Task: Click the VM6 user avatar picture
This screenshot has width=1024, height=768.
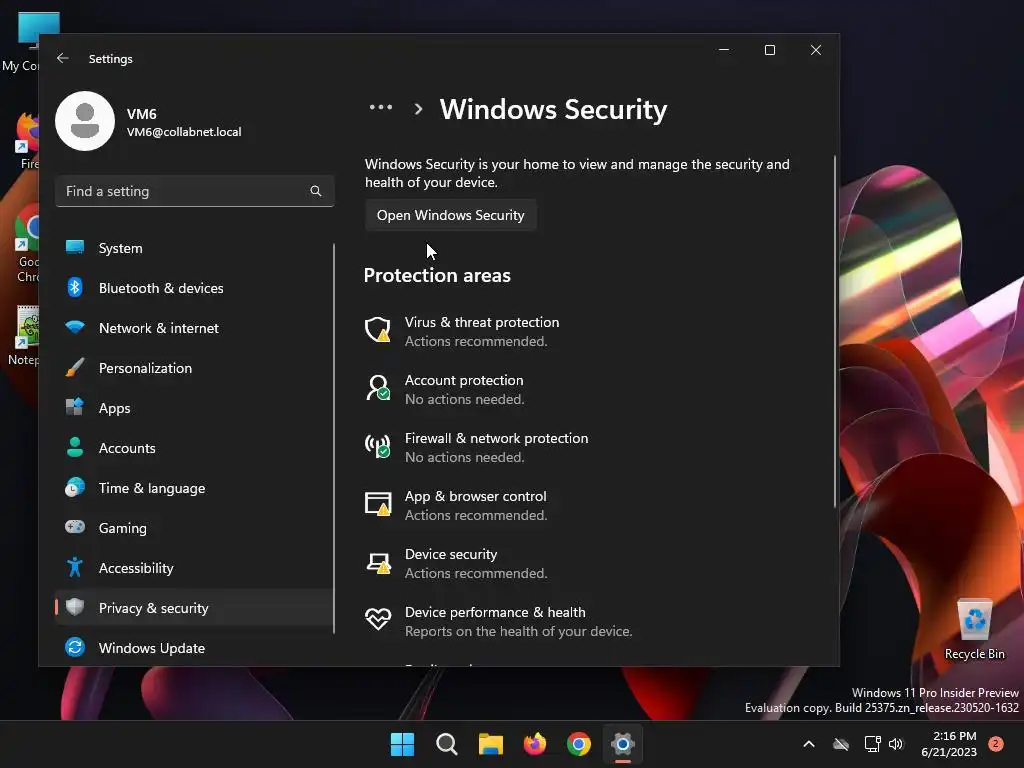Action: click(85, 121)
